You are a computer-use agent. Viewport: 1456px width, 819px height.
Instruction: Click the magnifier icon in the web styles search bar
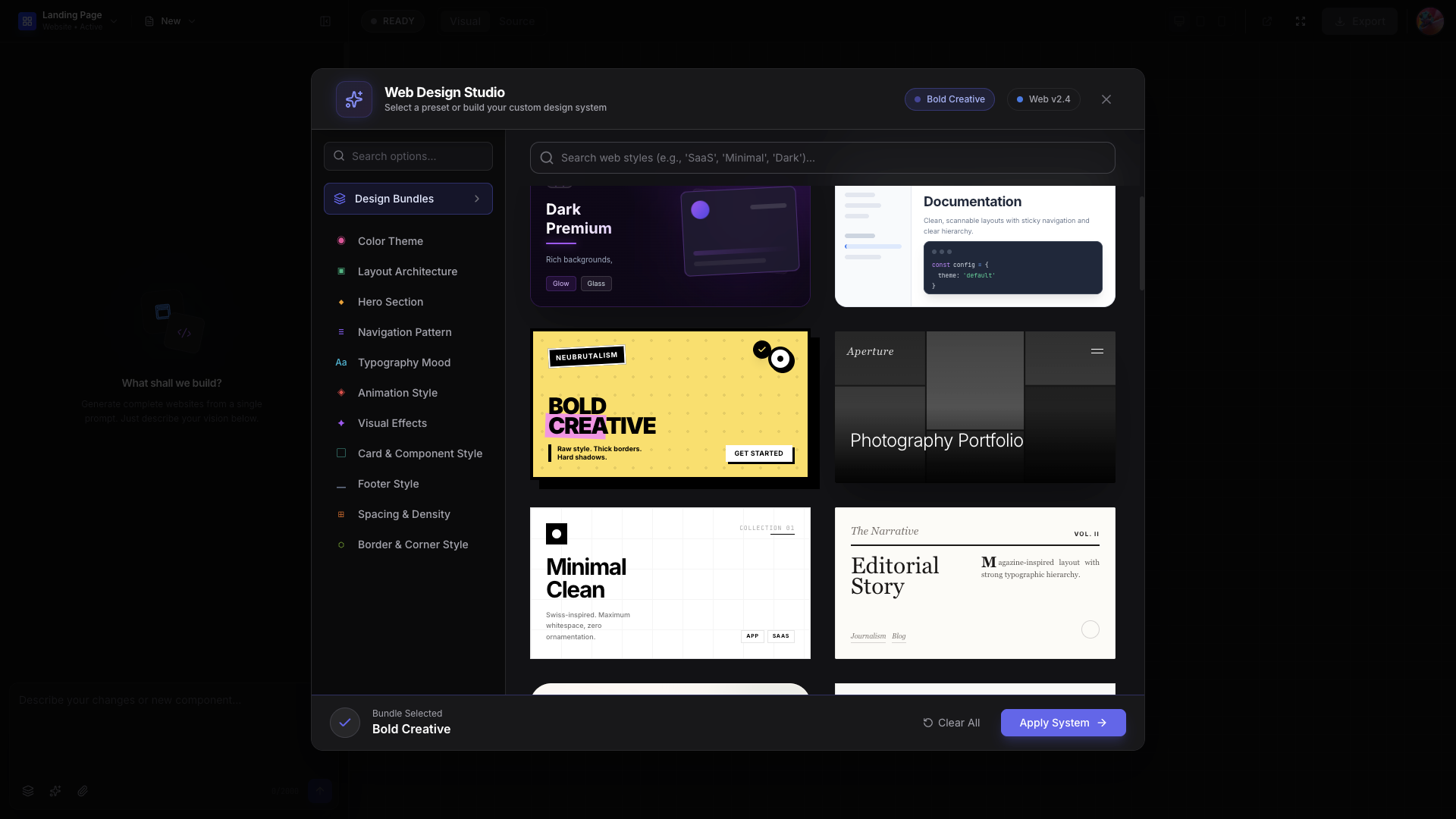pyautogui.click(x=545, y=158)
